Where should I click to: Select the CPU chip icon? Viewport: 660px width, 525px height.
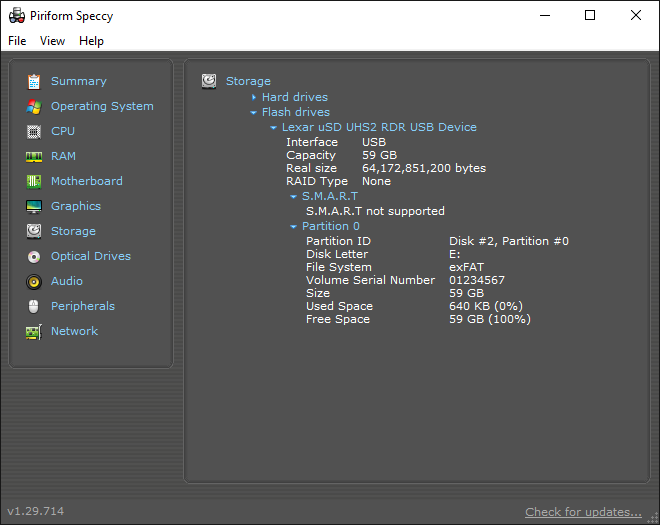pos(34,131)
